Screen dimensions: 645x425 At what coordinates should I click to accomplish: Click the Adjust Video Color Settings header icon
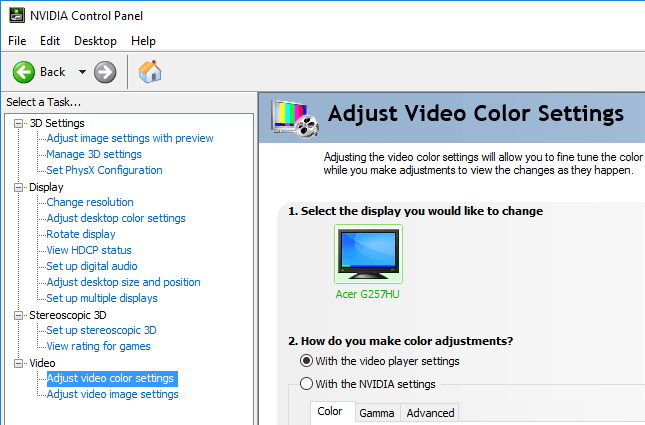295,118
